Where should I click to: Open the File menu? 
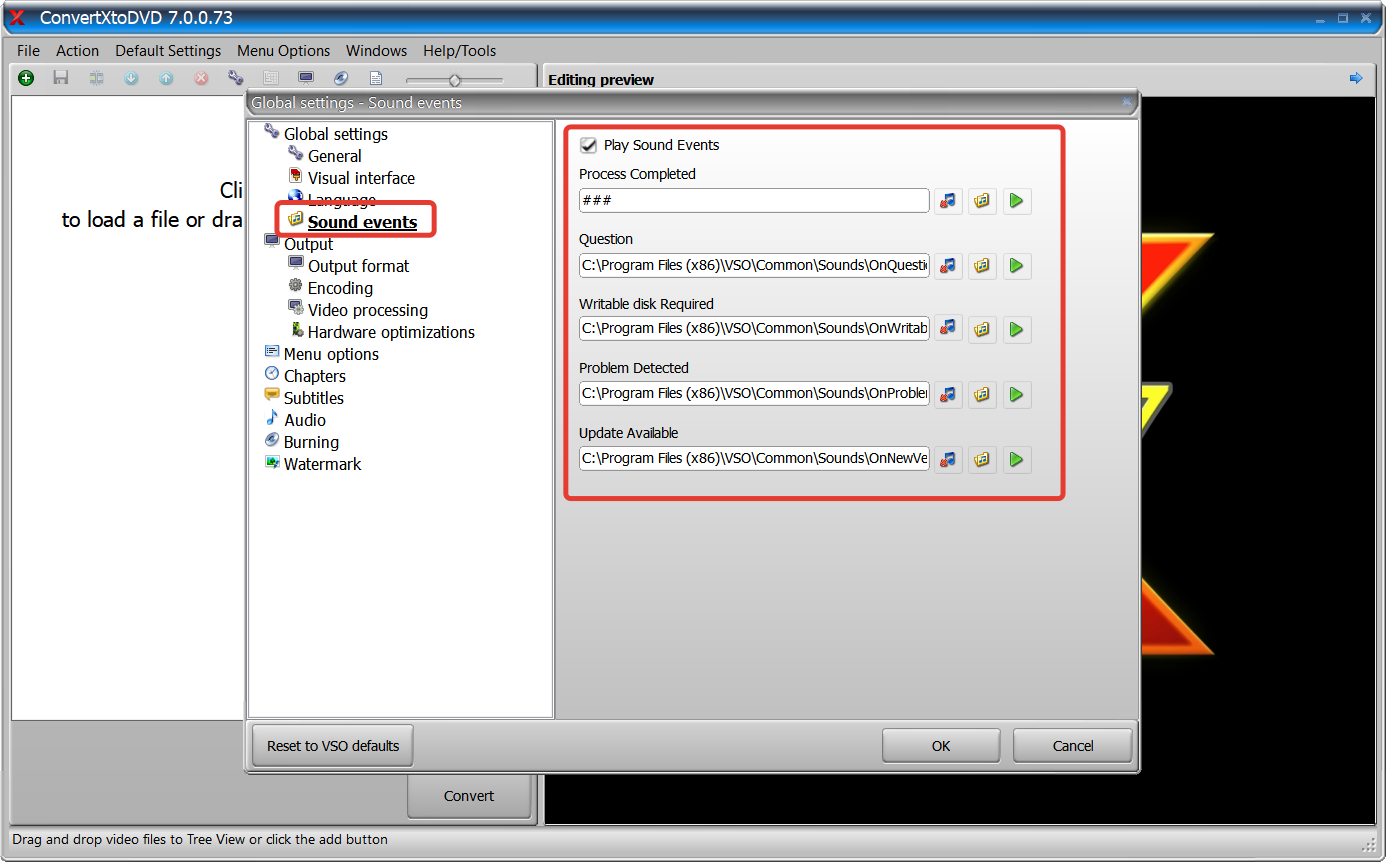point(28,50)
